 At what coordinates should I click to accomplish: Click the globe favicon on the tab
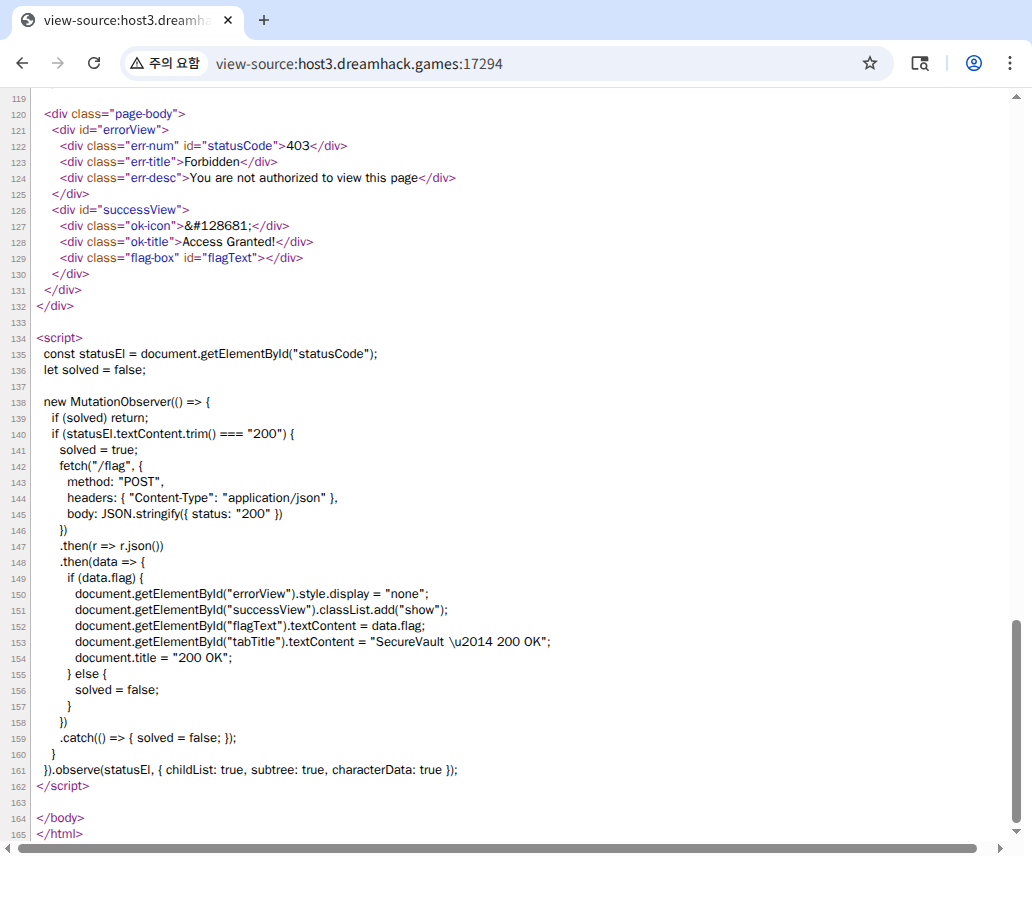click(x=28, y=20)
